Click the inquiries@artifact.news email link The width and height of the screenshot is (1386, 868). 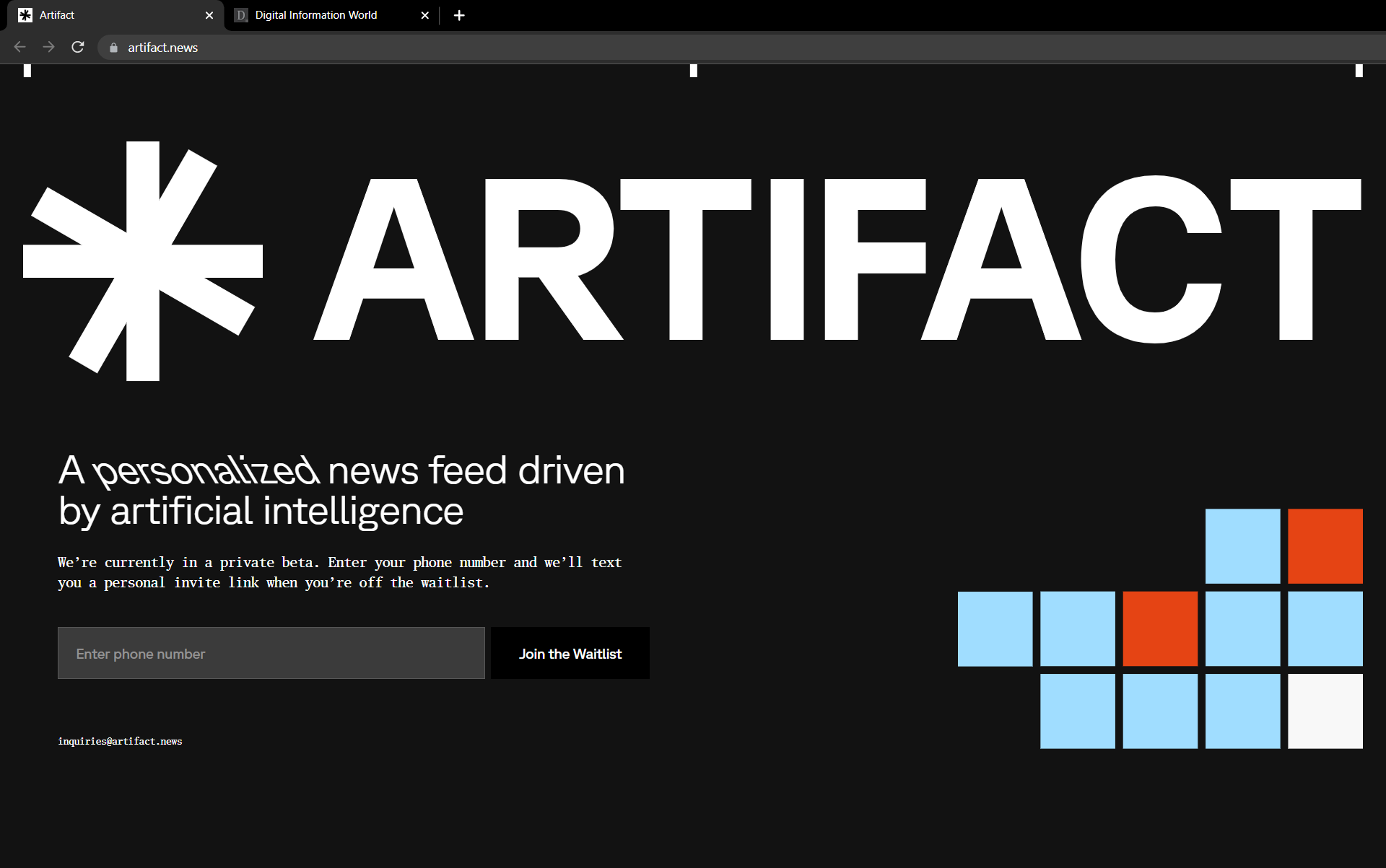[x=120, y=741]
